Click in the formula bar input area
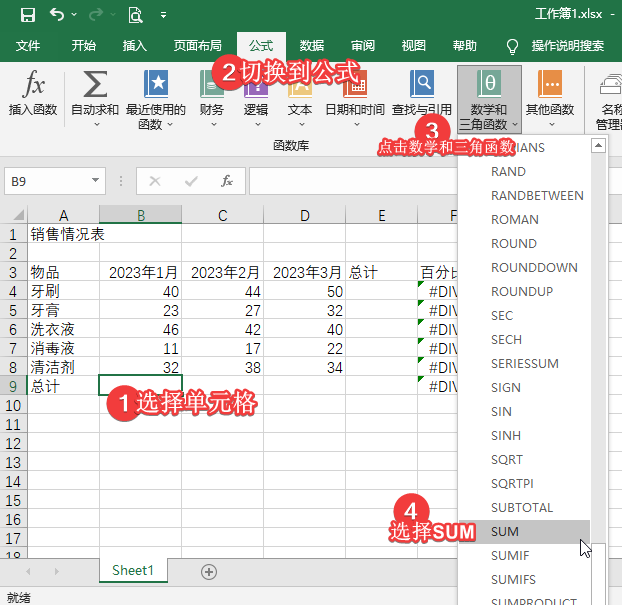Screen dimensions: 622x605 353,181
